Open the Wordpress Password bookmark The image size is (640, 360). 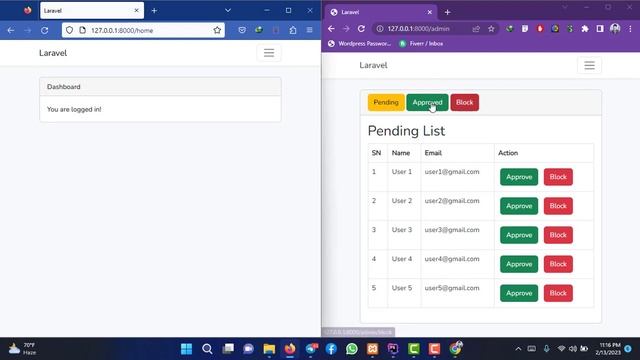point(360,43)
